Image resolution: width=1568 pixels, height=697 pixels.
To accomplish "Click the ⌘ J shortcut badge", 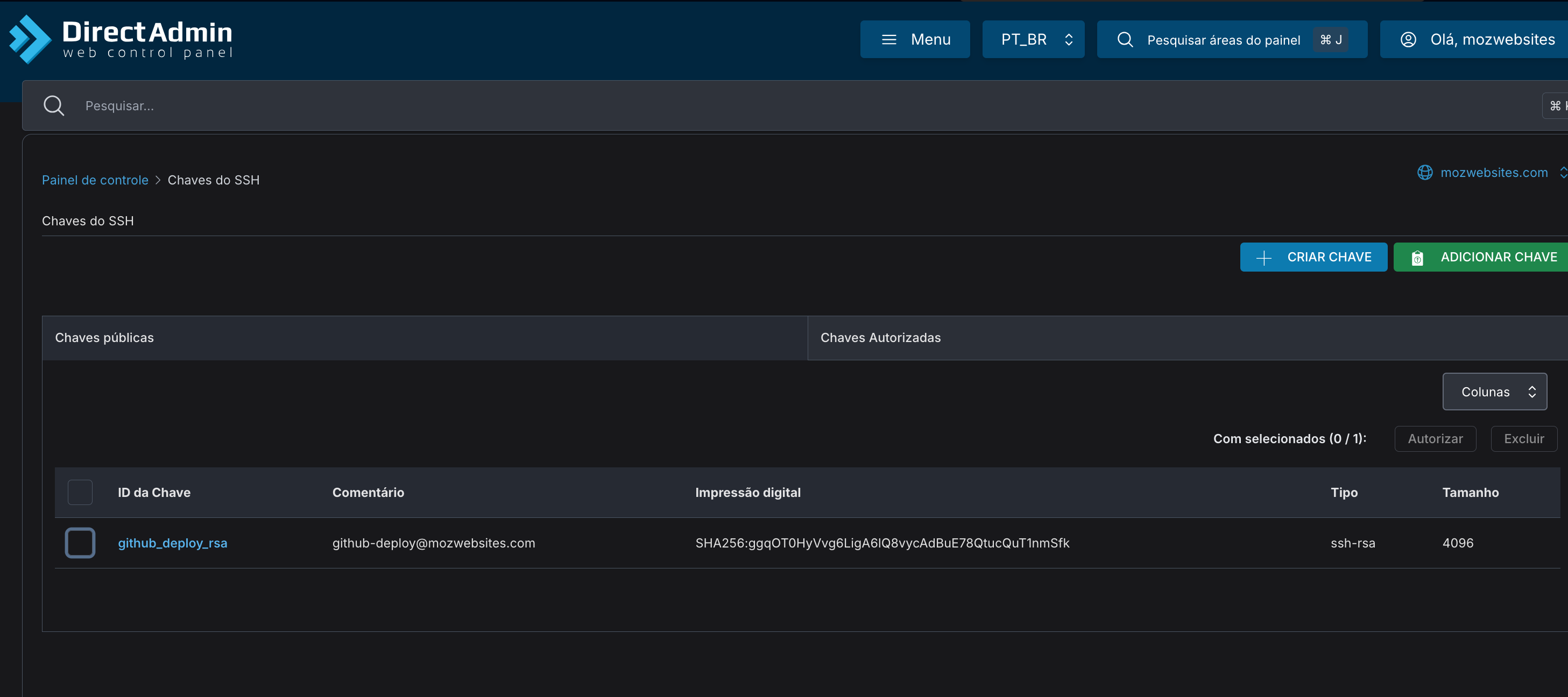I will [x=1330, y=40].
